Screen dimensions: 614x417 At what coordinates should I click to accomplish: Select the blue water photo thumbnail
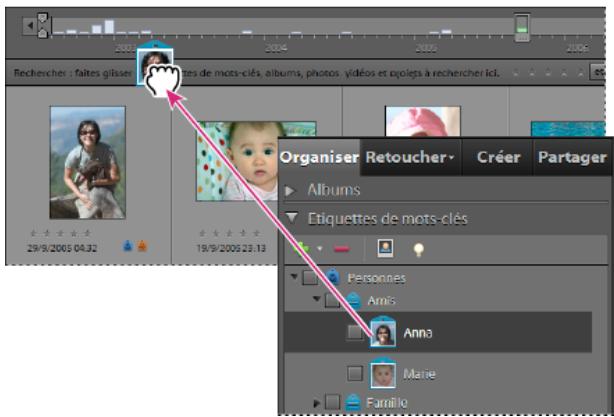coord(568,129)
